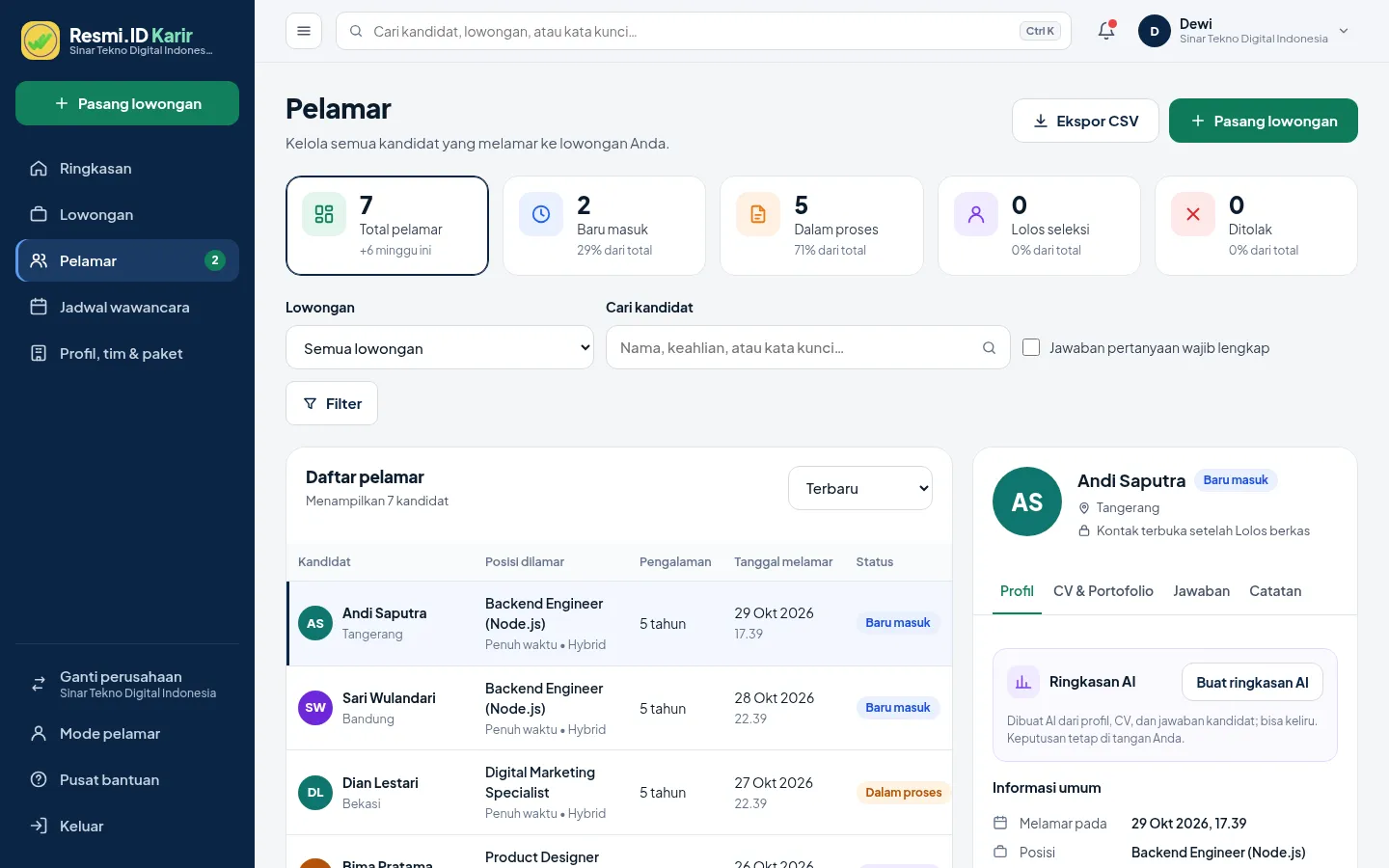Click the Dalam proses status badge for Dian Lestari

point(903,793)
